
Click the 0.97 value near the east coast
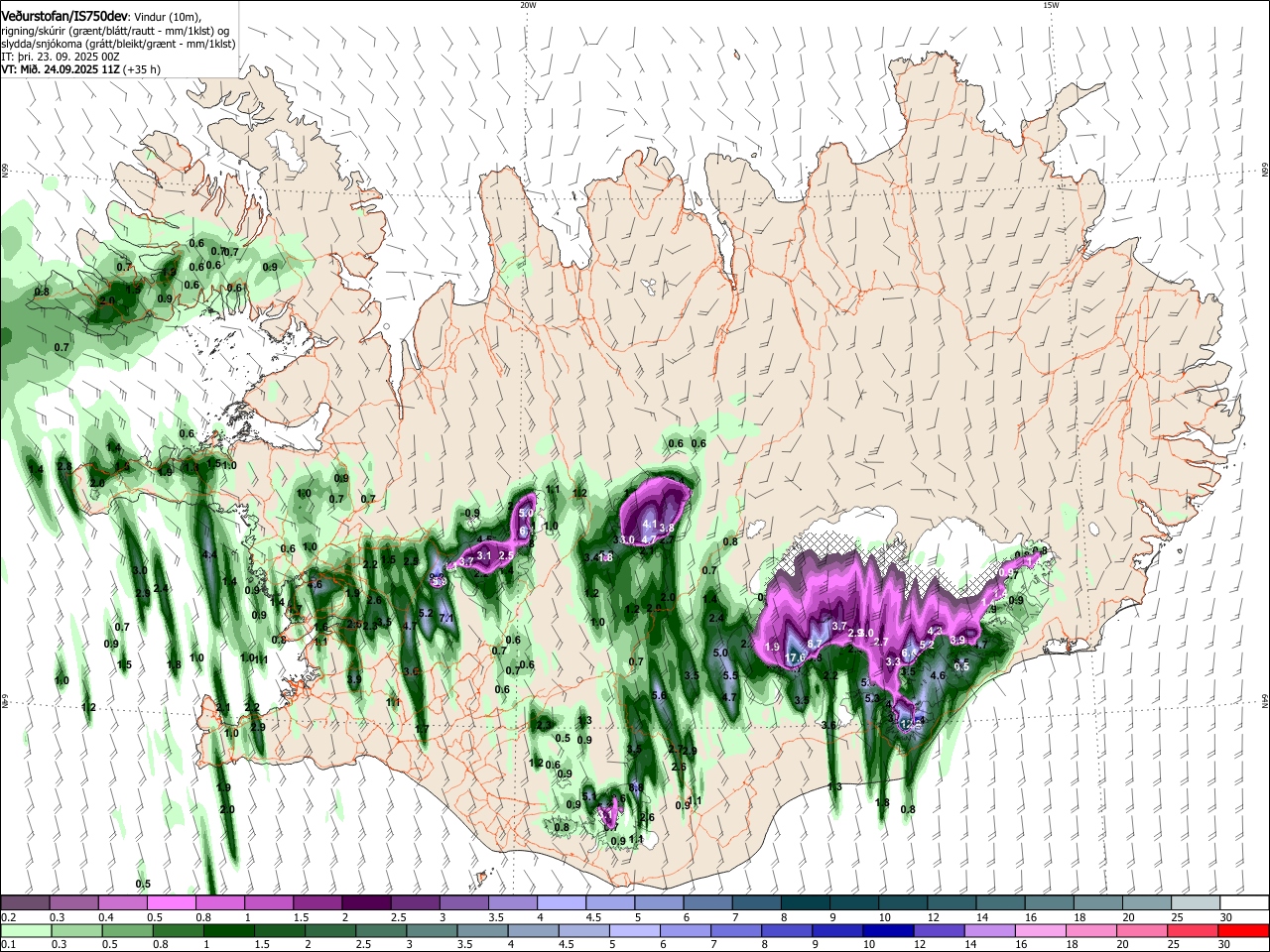pyautogui.click(x=1008, y=573)
